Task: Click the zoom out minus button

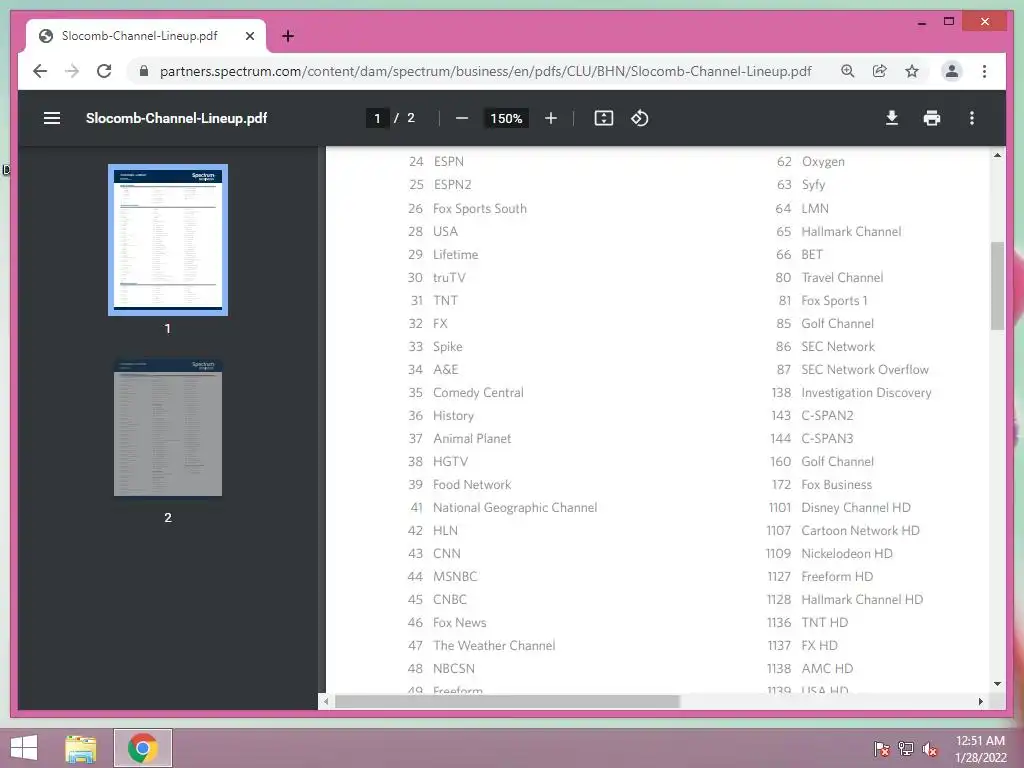Action: [462, 118]
